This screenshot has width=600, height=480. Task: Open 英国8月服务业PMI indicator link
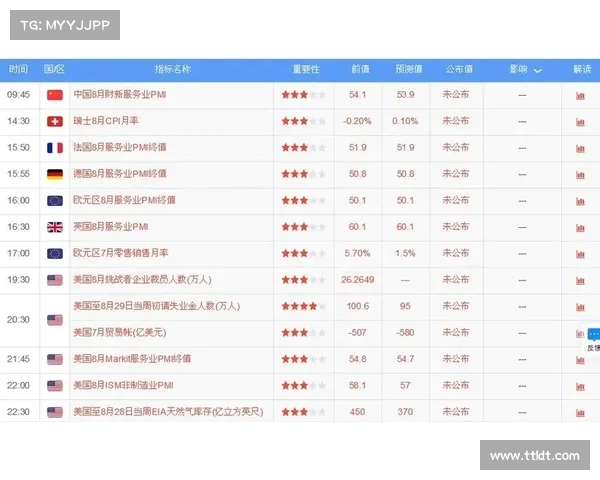click(111, 227)
